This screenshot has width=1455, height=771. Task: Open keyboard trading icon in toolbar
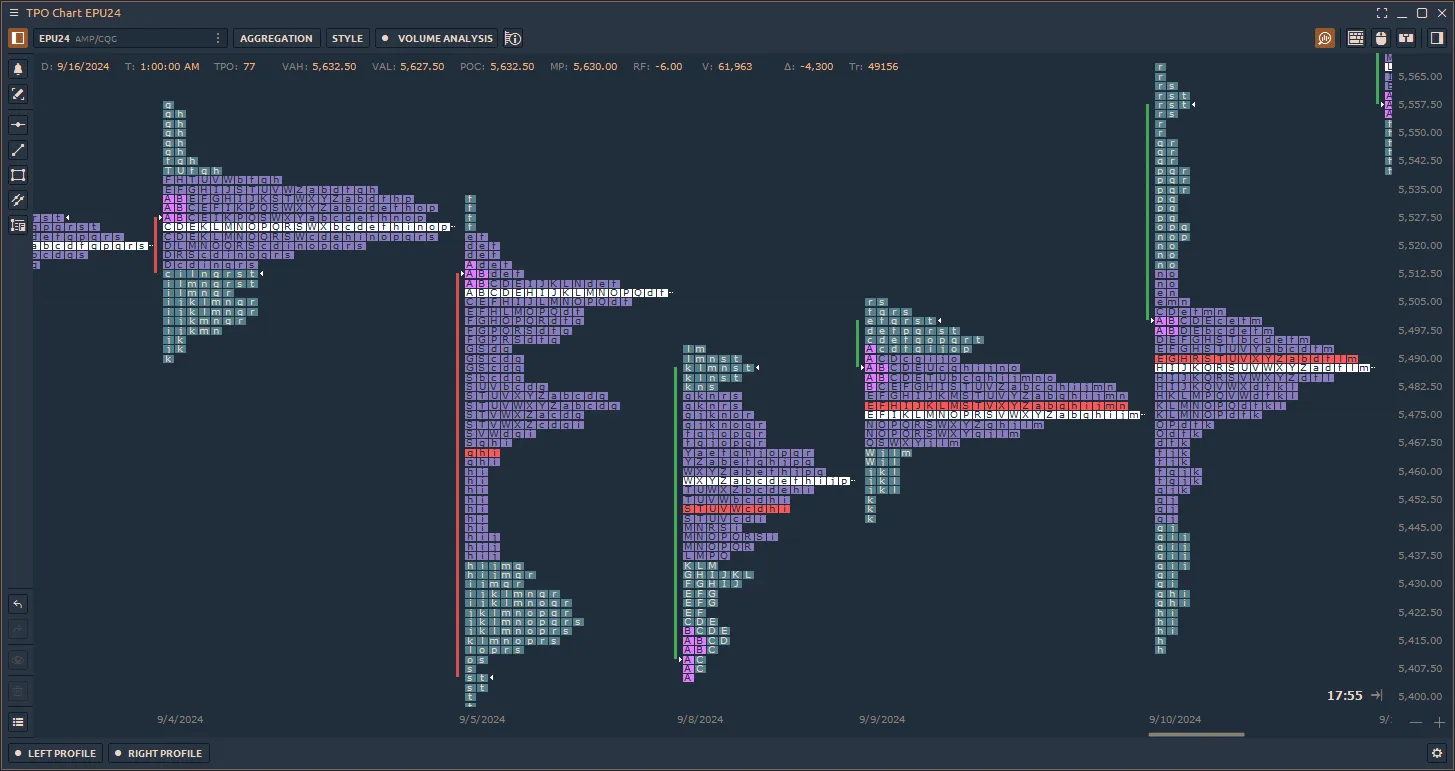[1356, 38]
